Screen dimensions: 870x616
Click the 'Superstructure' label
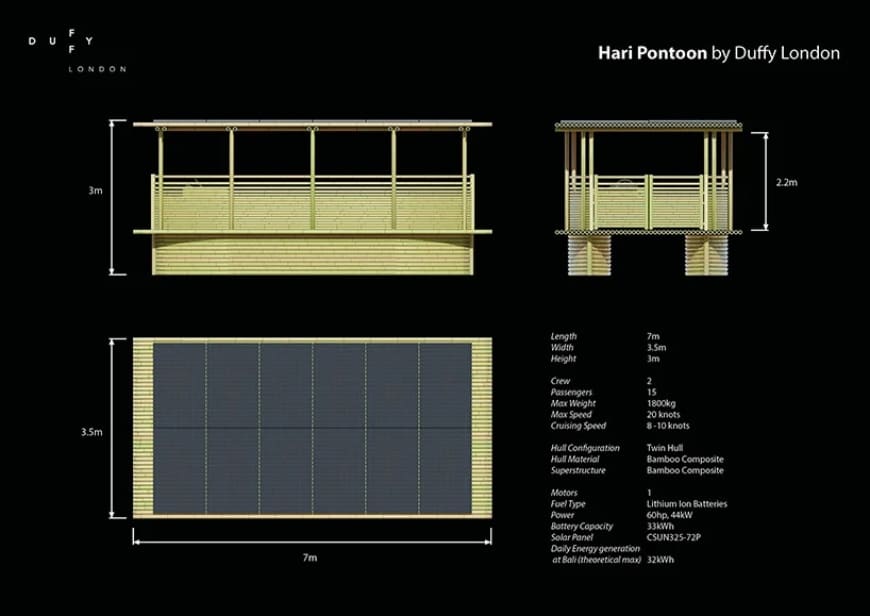pos(578,470)
